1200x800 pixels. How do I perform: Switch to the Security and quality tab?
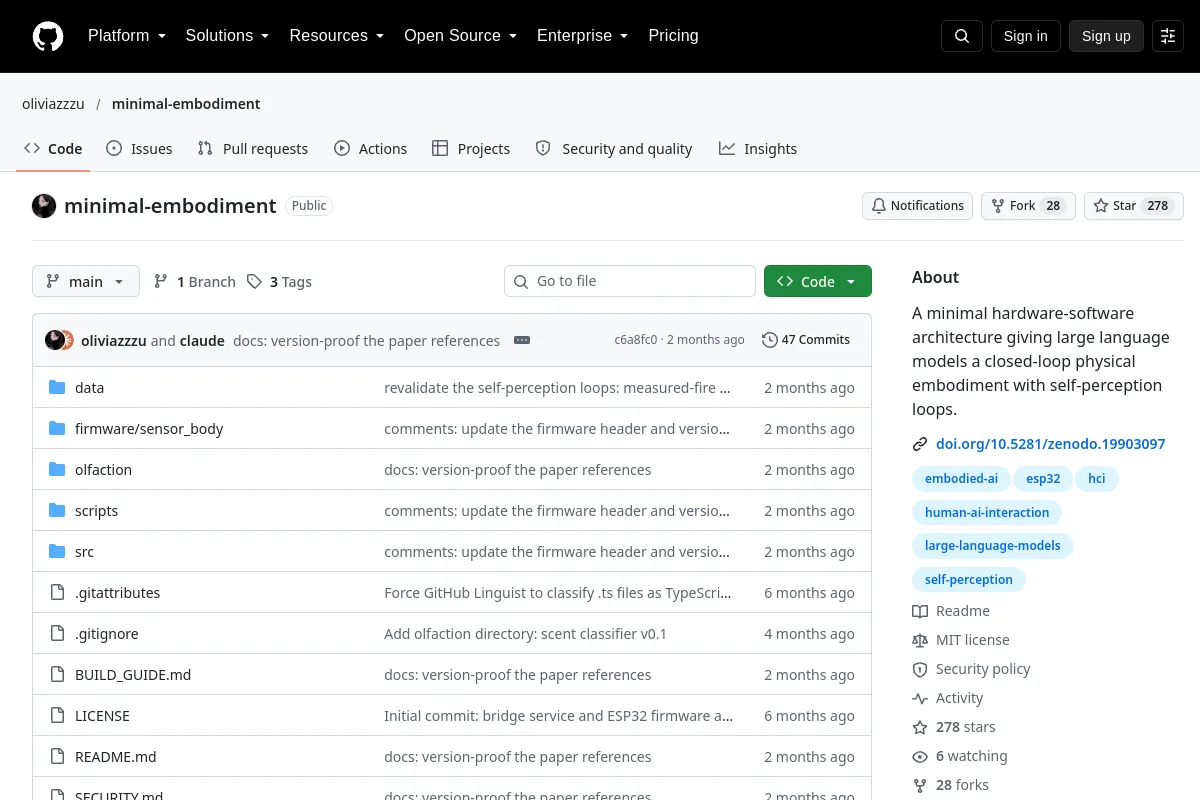[614, 149]
